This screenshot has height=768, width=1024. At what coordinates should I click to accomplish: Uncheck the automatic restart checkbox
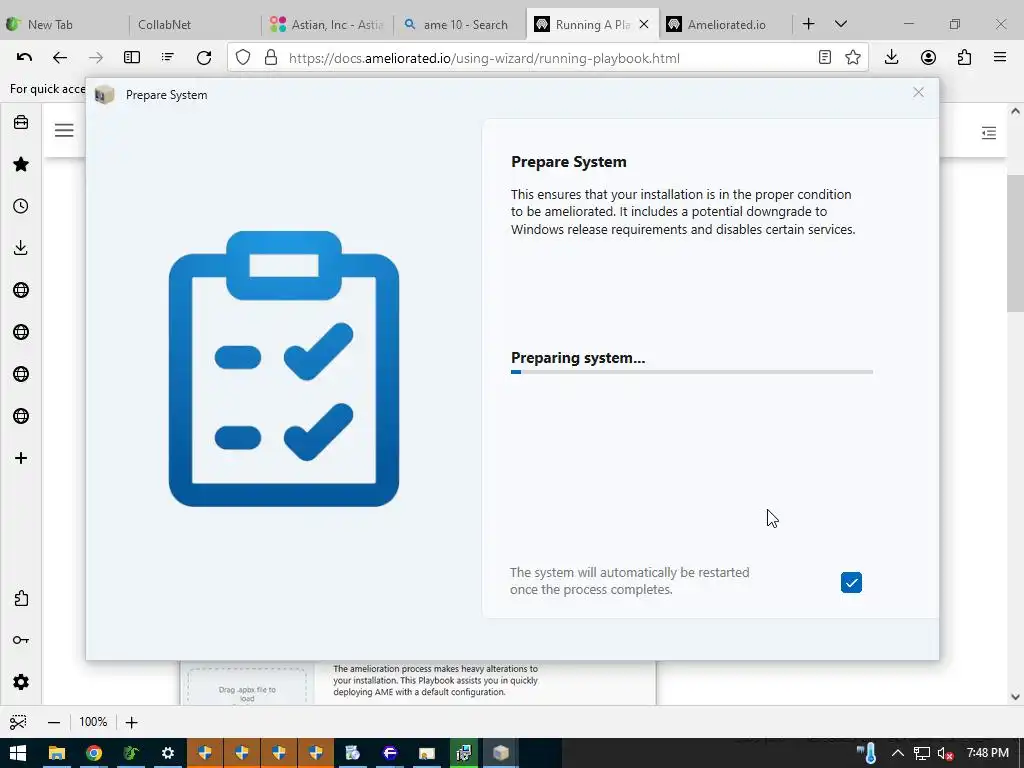tap(851, 582)
